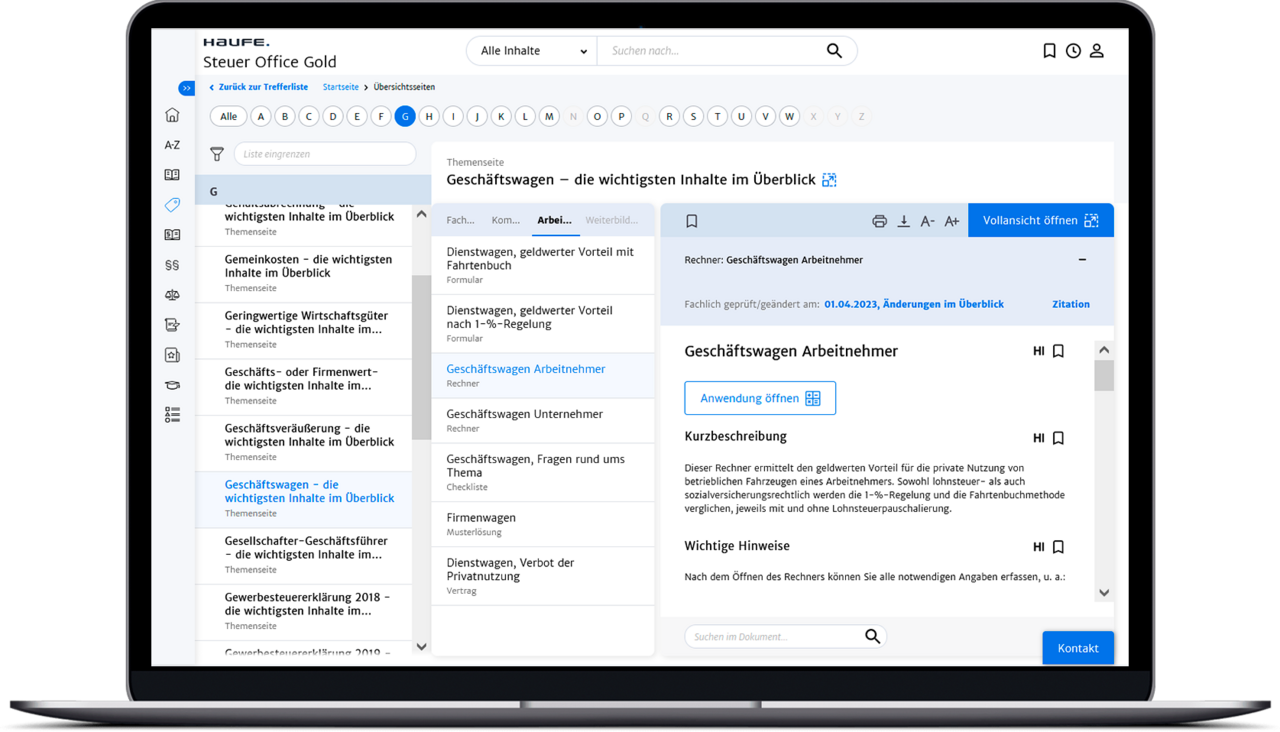The height and width of the screenshot is (732, 1280).
Task: Open Geschäftswagen, Fragen rund ums Thema
Action: coord(543,472)
